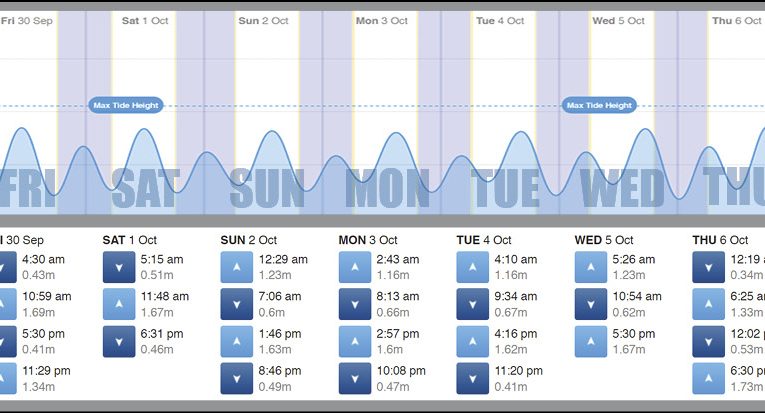Image resolution: width=765 pixels, height=413 pixels.
Task: Click the high tide arrow for Sat 11:48 am
Action: coord(118,304)
